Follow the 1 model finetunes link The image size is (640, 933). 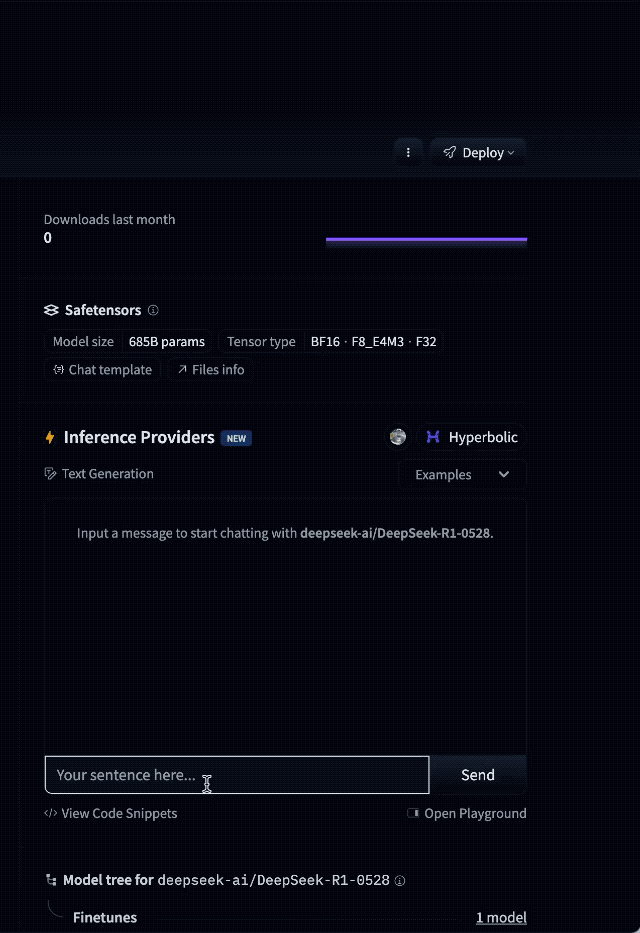coord(501,917)
